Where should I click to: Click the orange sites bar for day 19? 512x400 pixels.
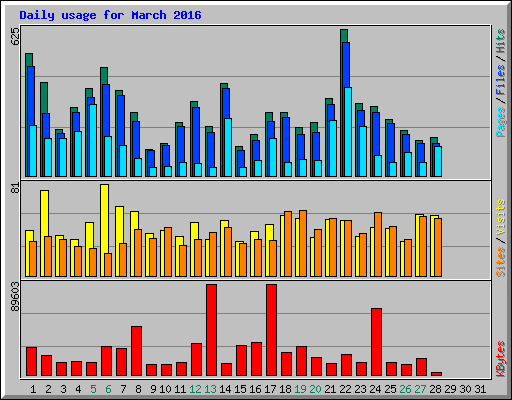[303, 243]
